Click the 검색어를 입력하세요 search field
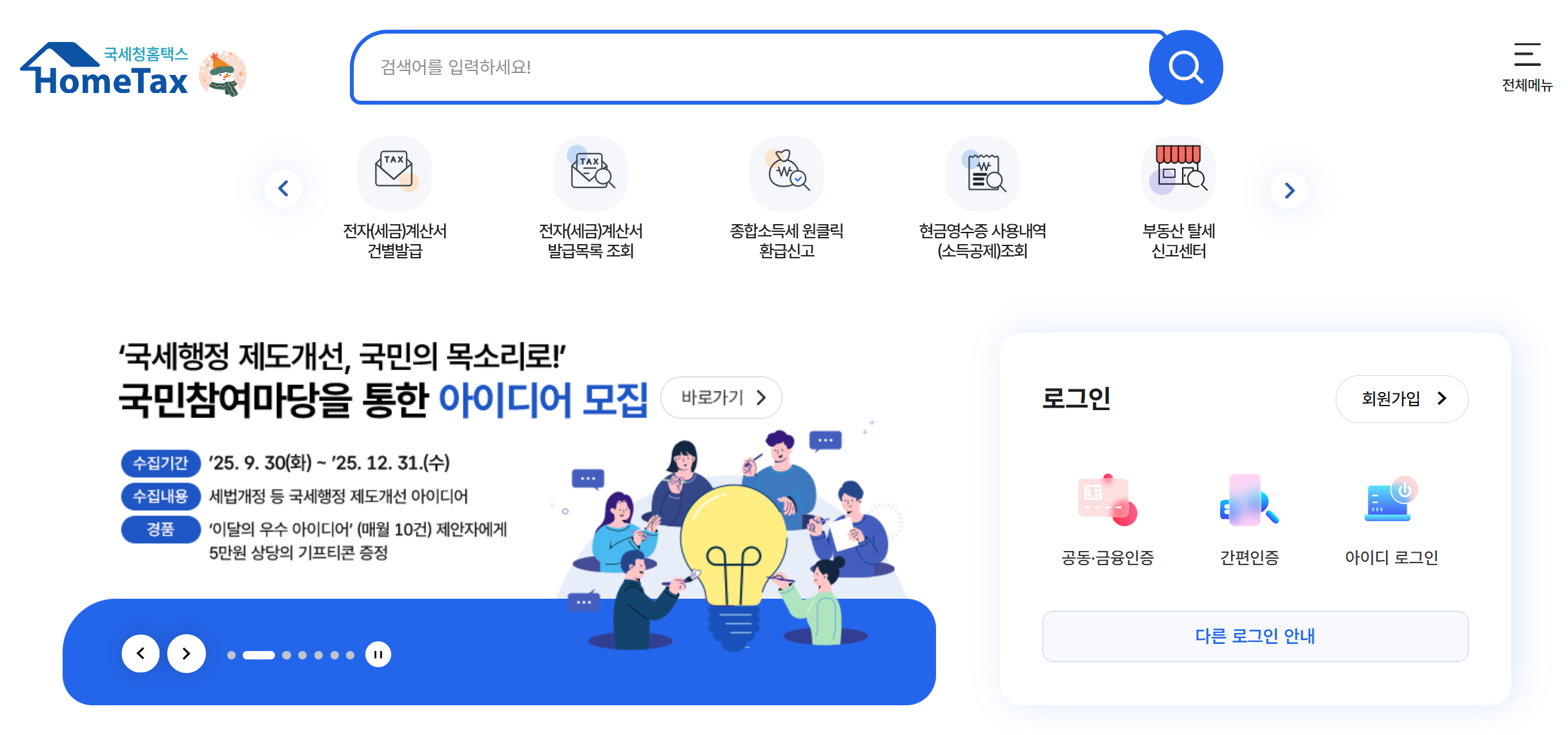 [x=752, y=67]
